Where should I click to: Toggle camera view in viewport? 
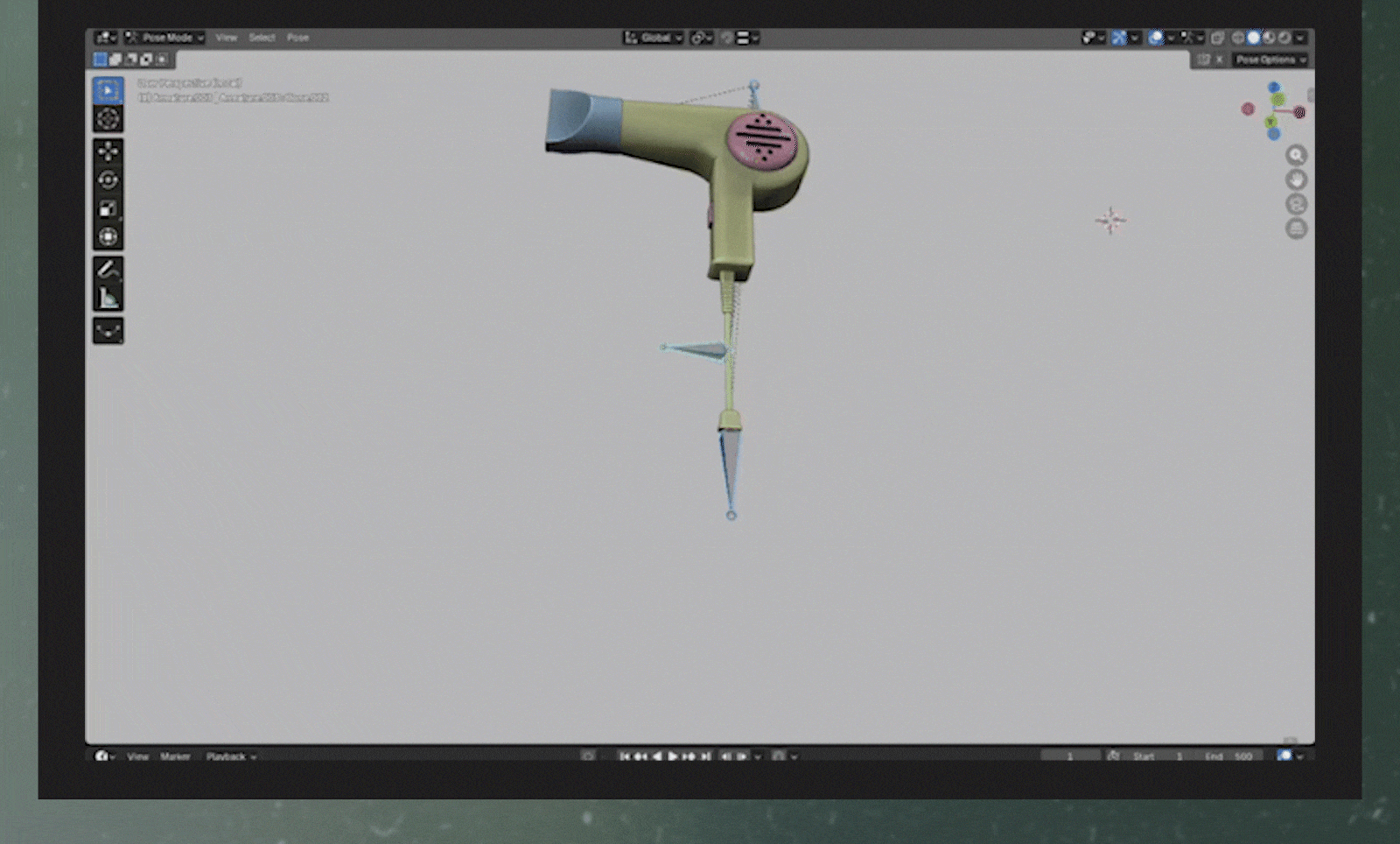tap(1296, 204)
